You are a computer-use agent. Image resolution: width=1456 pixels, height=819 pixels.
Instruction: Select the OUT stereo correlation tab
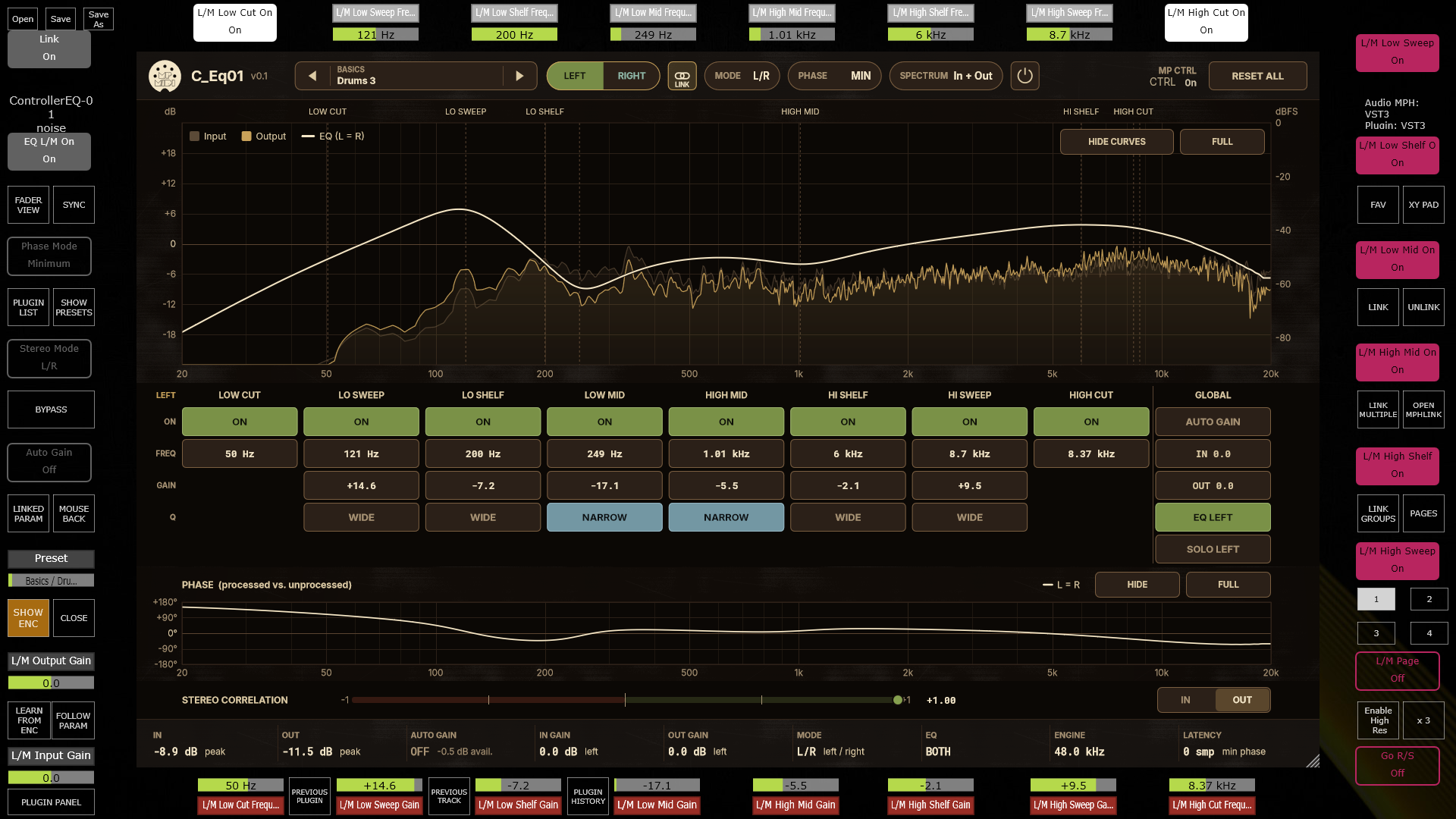coord(1241,700)
